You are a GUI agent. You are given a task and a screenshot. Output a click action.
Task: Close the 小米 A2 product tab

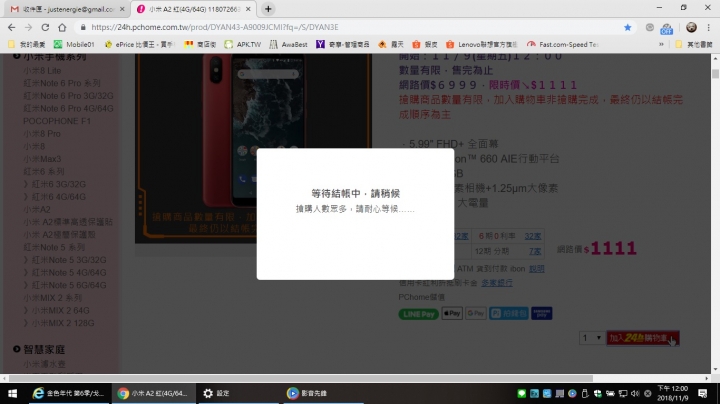pos(248,9)
